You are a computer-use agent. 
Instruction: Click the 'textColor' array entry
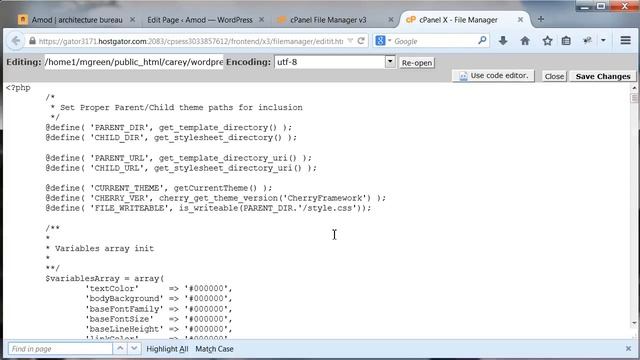(158, 288)
